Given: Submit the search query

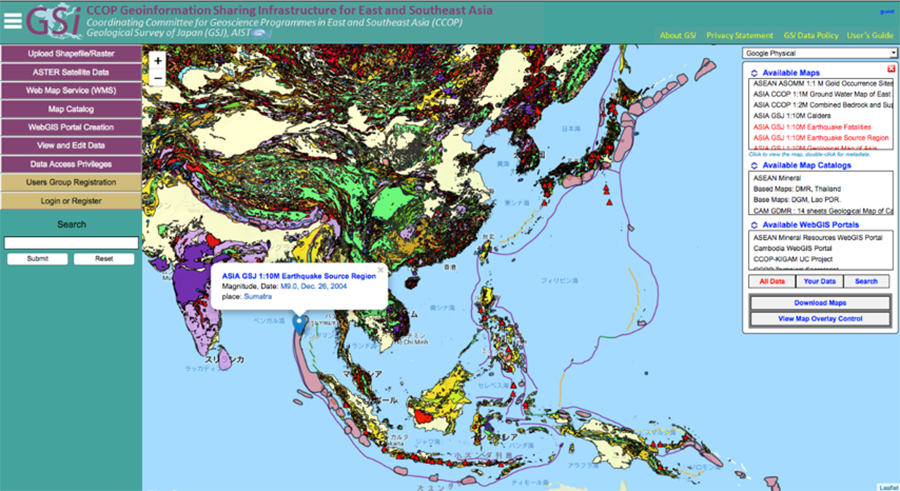Looking at the screenshot, I should point(37,259).
